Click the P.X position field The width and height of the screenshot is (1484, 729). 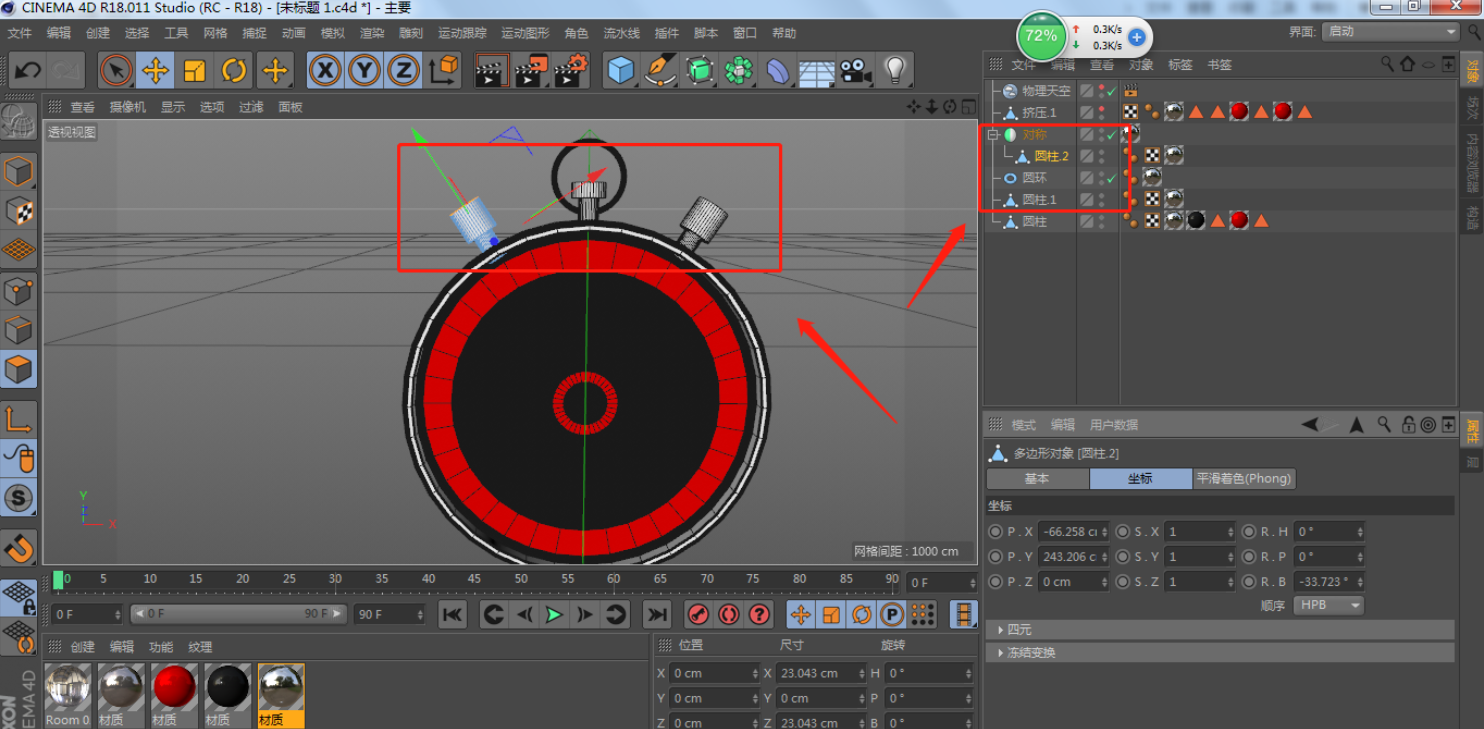tap(1073, 532)
